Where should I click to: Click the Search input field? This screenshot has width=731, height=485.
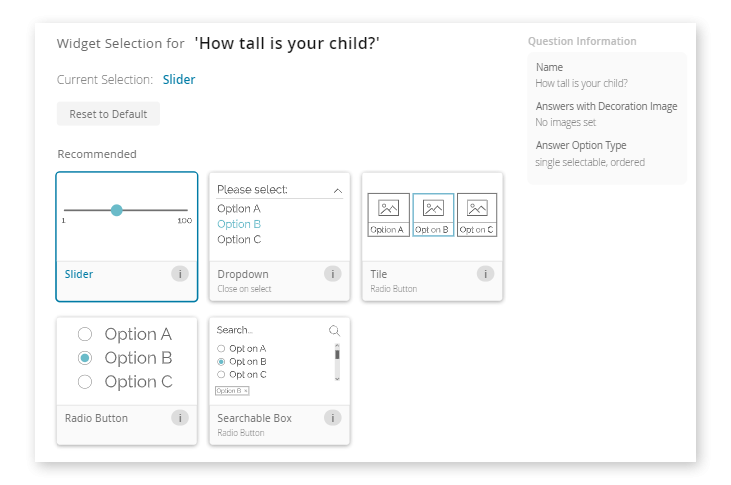tap(268, 330)
